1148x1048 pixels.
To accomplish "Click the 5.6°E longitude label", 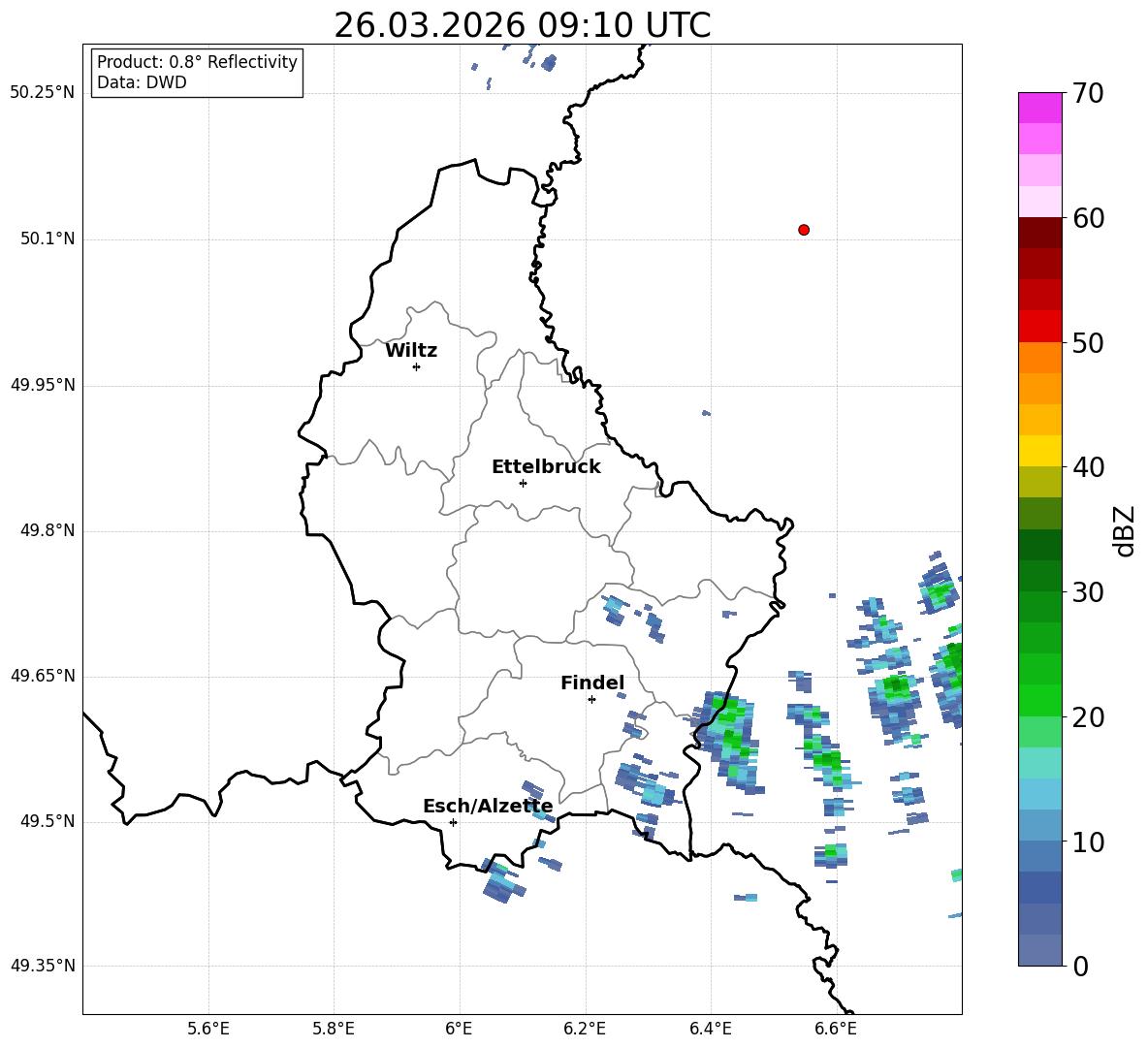I will pos(208,1029).
